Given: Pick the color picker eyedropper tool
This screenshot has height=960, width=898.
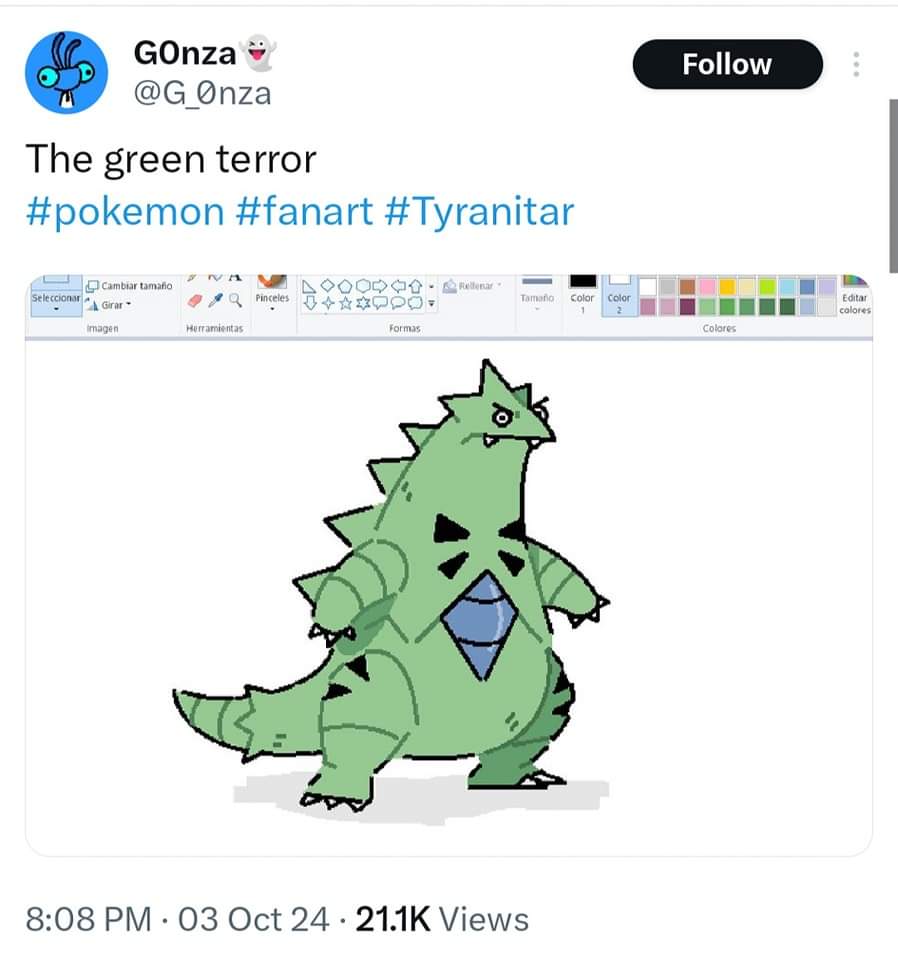Looking at the screenshot, I should pos(215,300).
